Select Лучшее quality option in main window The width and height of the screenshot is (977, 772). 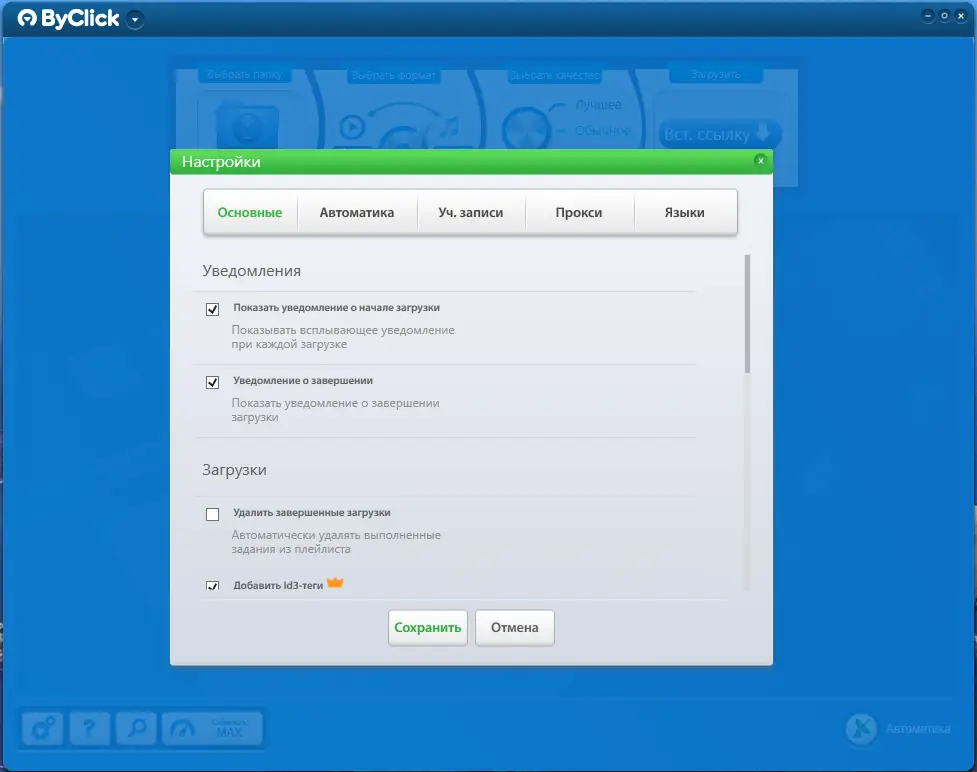coord(598,105)
